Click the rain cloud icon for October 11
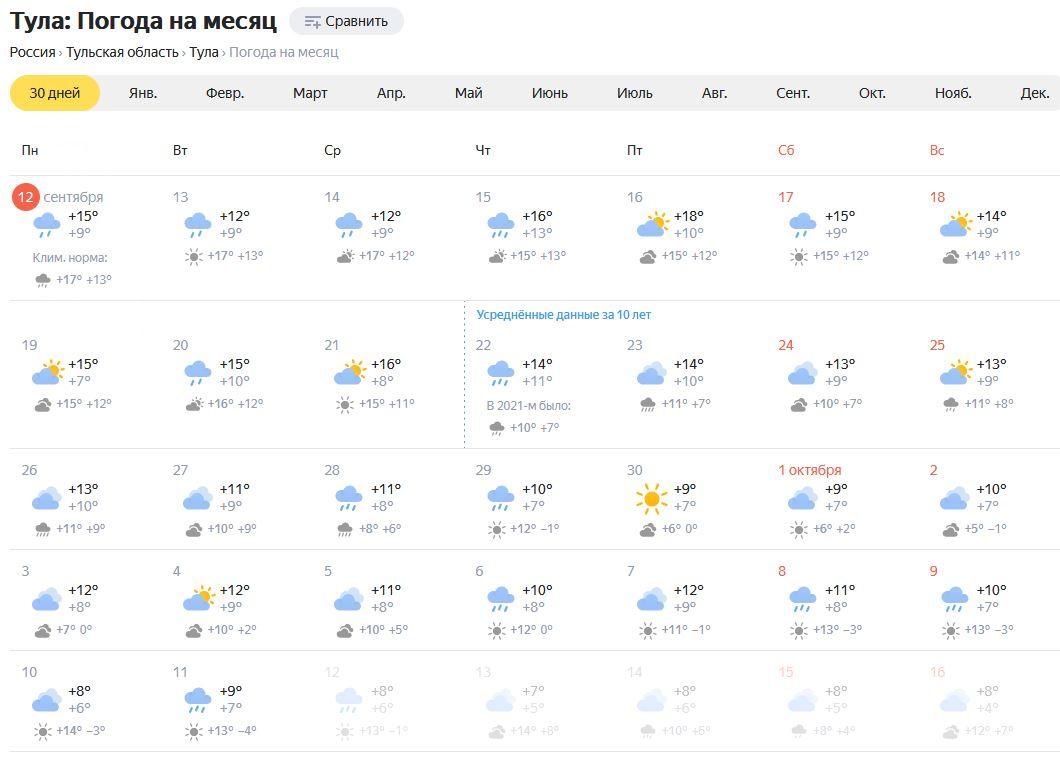 click(198, 700)
